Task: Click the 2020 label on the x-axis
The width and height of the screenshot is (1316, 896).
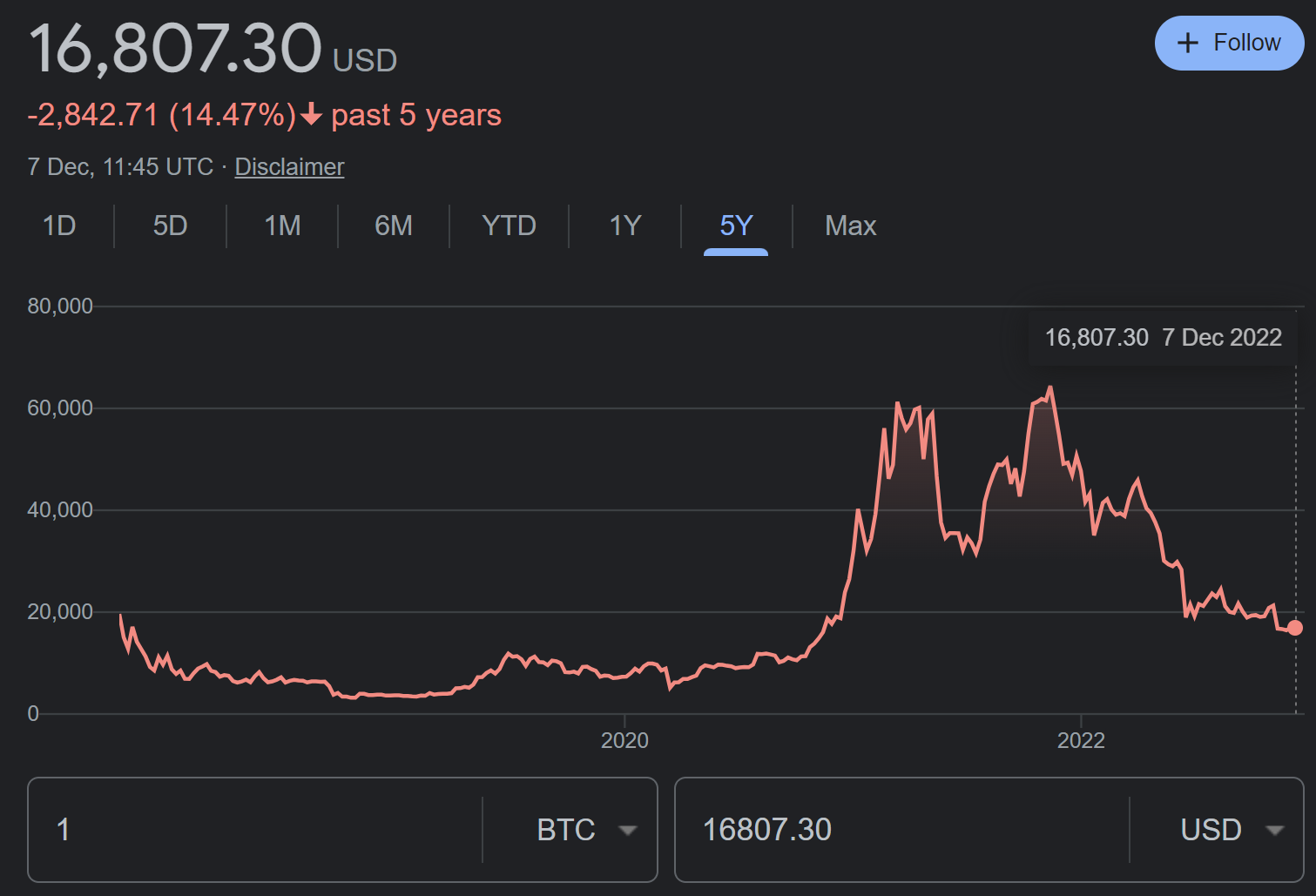Action: (624, 740)
